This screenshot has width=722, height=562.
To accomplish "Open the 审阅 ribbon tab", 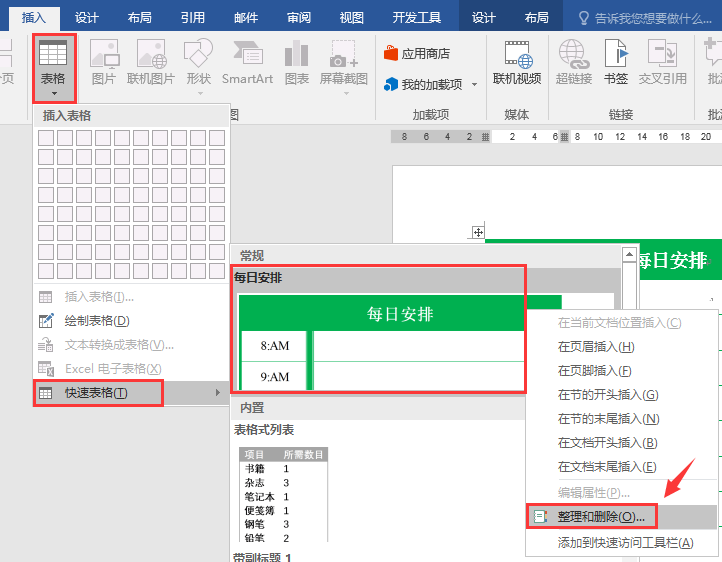I will tap(299, 18).
